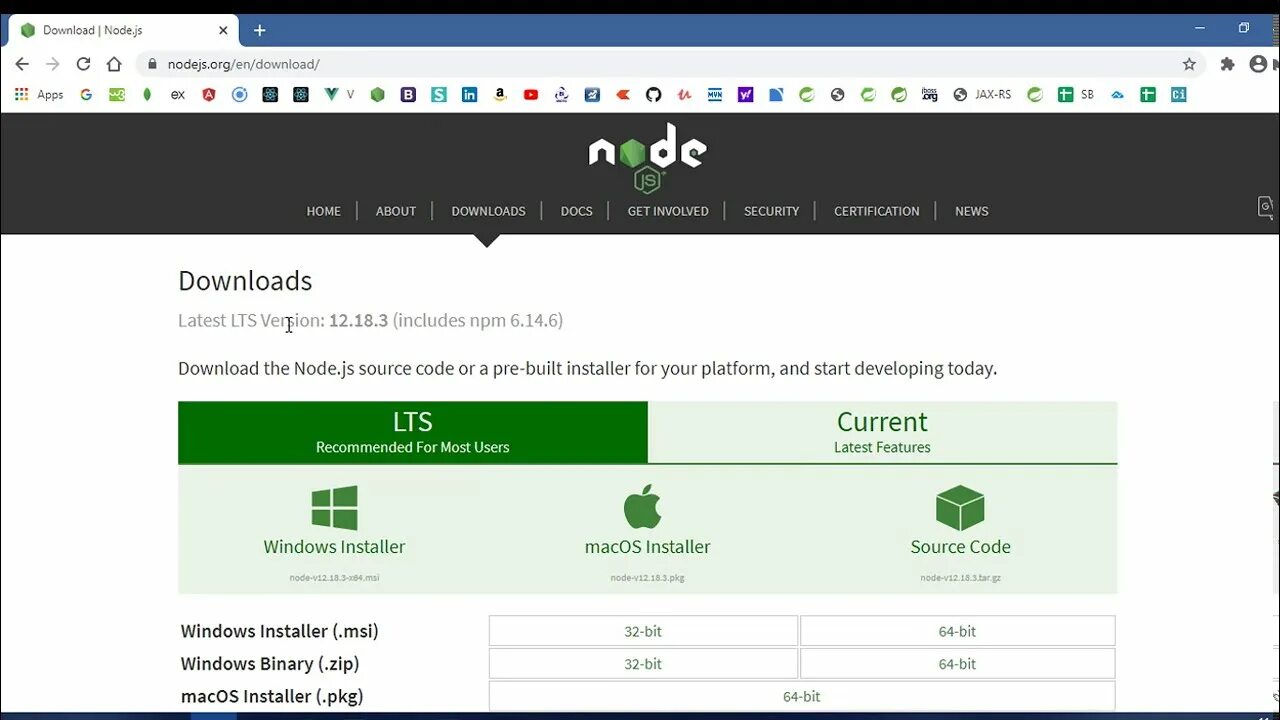Image resolution: width=1280 pixels, height=720 pixels.
Task: Open the YouTube bookmark icon
Action: tap(531, 95)
